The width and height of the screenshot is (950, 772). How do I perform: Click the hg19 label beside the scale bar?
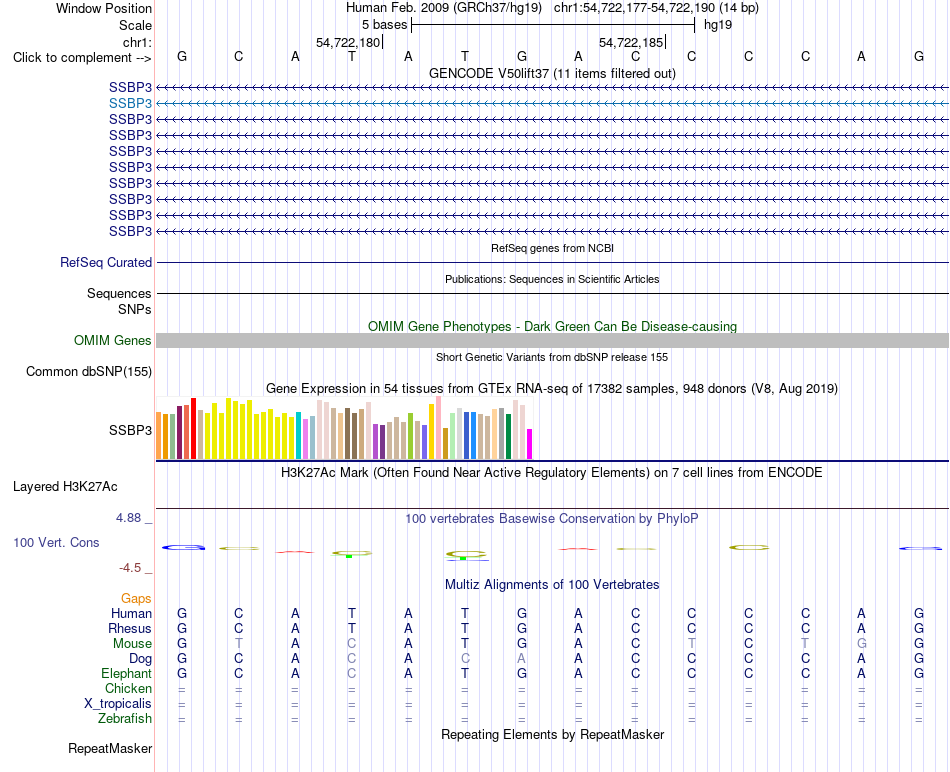(x=718, y=25)
